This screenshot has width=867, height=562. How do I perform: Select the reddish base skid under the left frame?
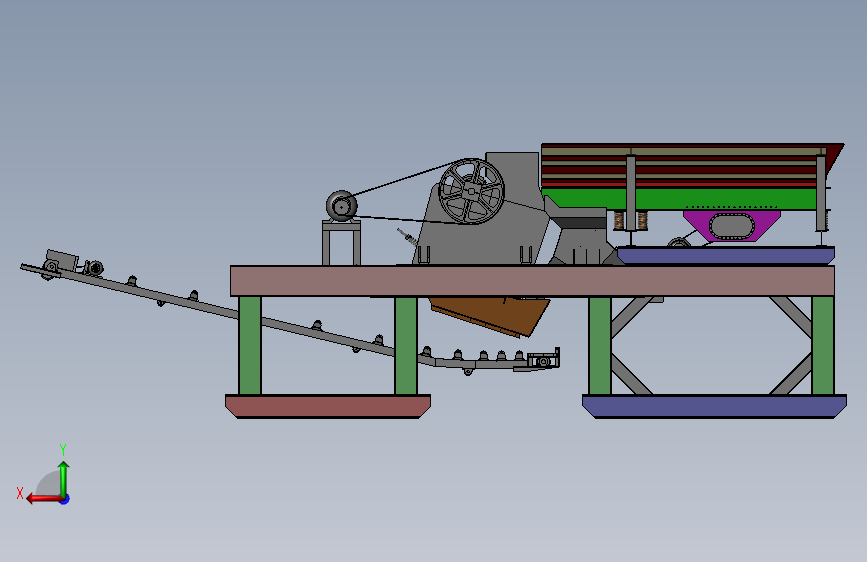click(328, 407)
